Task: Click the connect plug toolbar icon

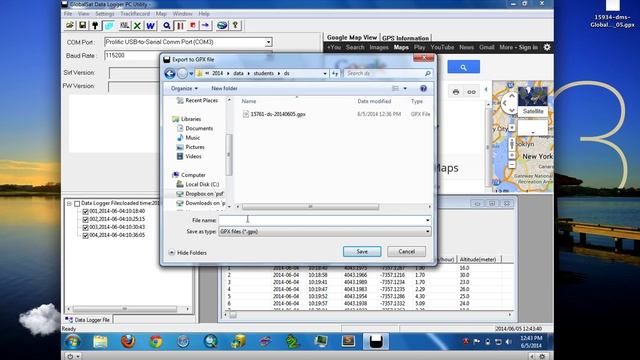Action: pos(95,25)
